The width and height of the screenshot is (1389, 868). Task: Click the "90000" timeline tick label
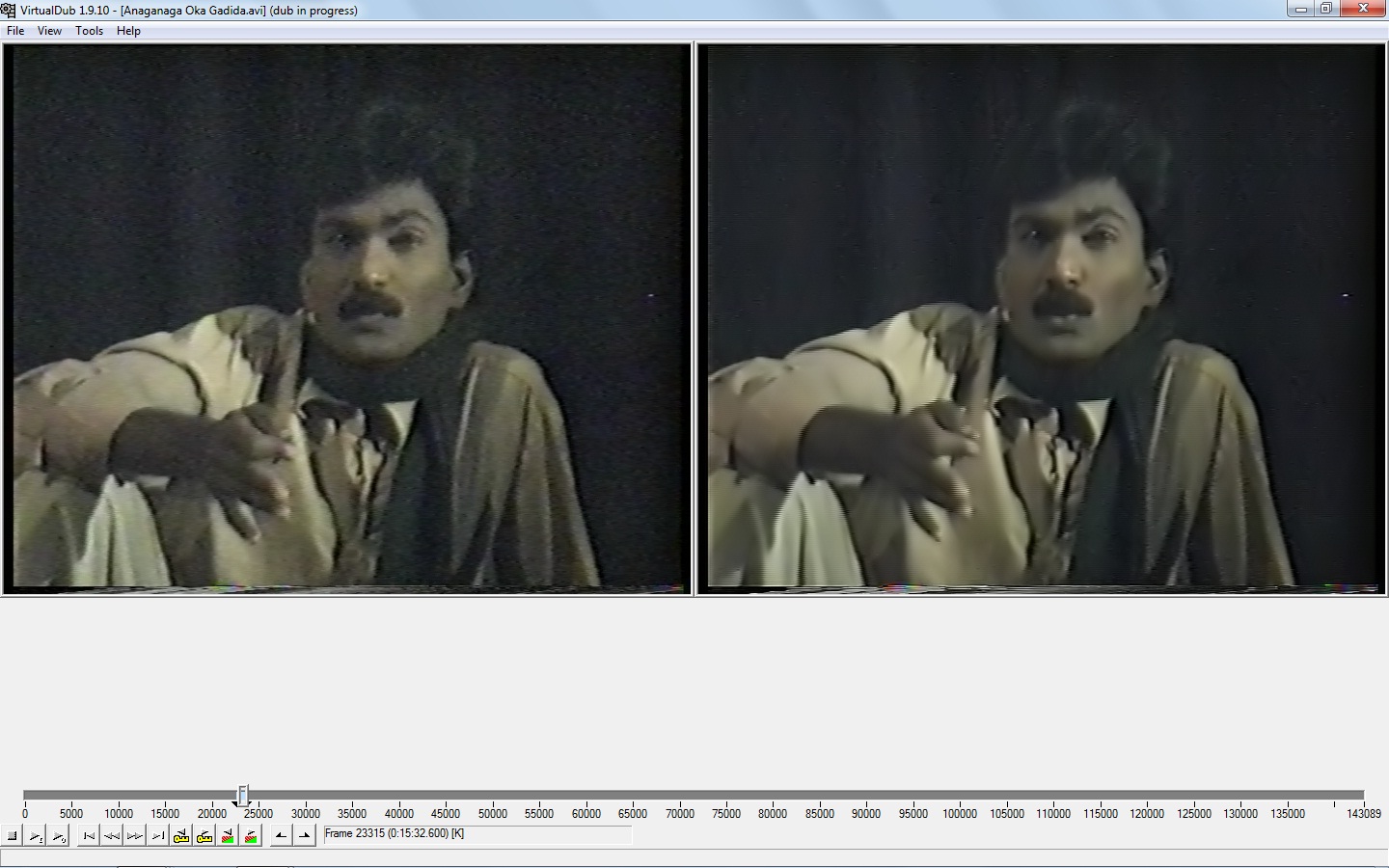(x=866, y=814)
